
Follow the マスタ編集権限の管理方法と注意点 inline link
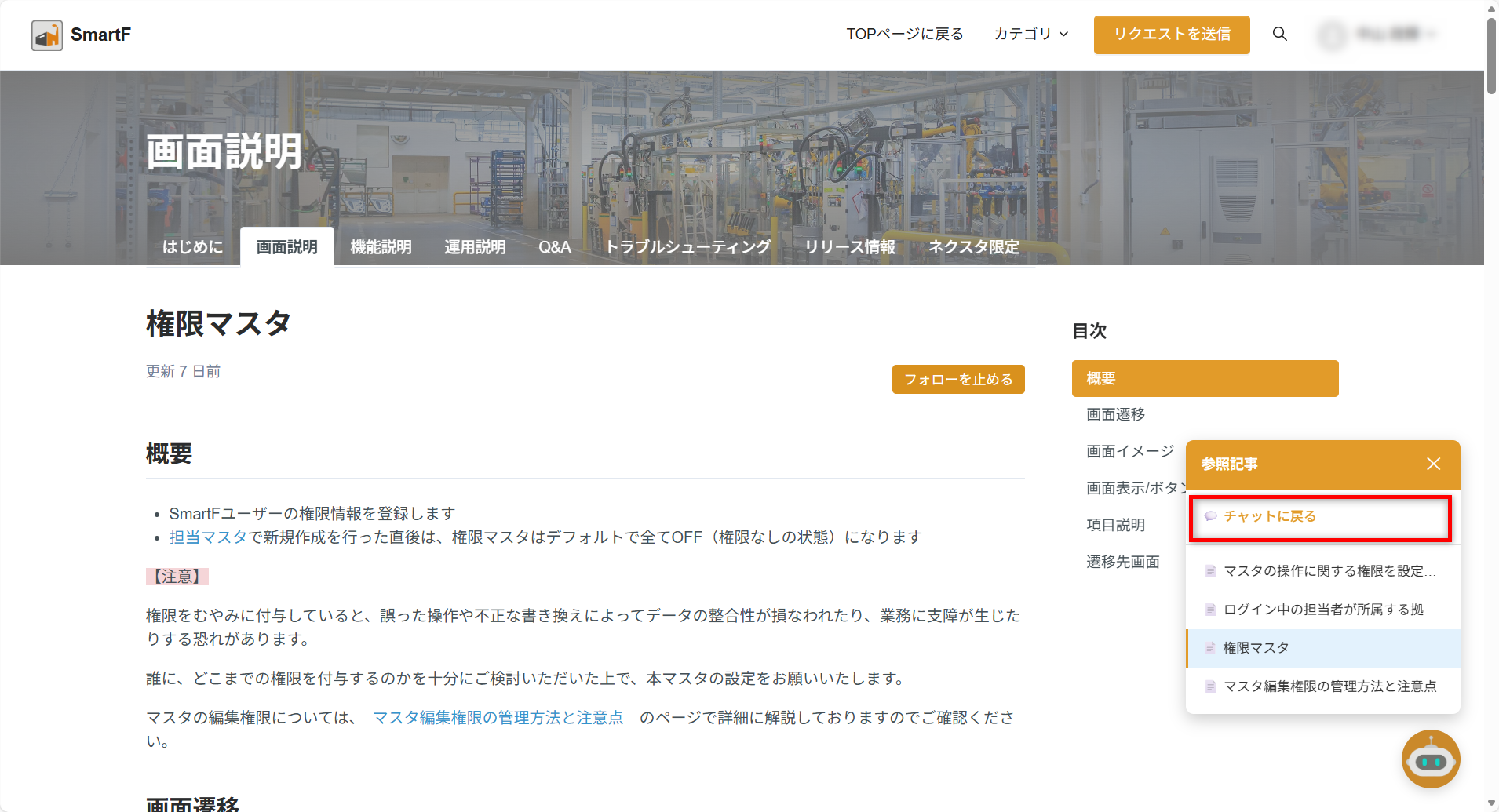tap(498, 718)
